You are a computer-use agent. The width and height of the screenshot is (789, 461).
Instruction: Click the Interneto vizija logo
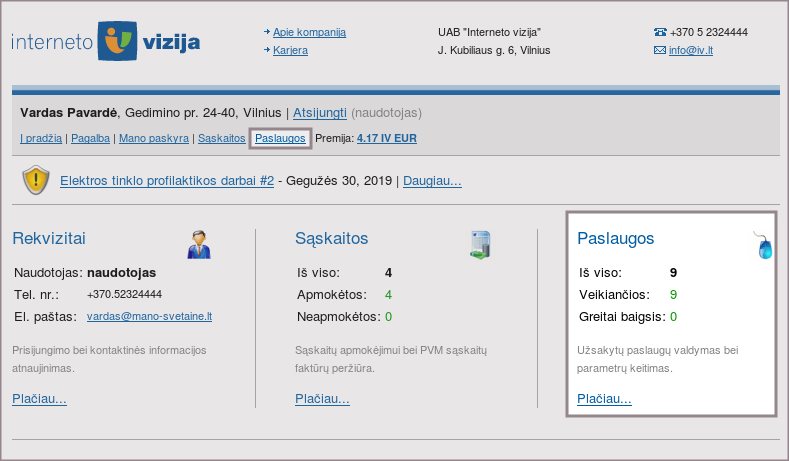[x=105, y=41]
